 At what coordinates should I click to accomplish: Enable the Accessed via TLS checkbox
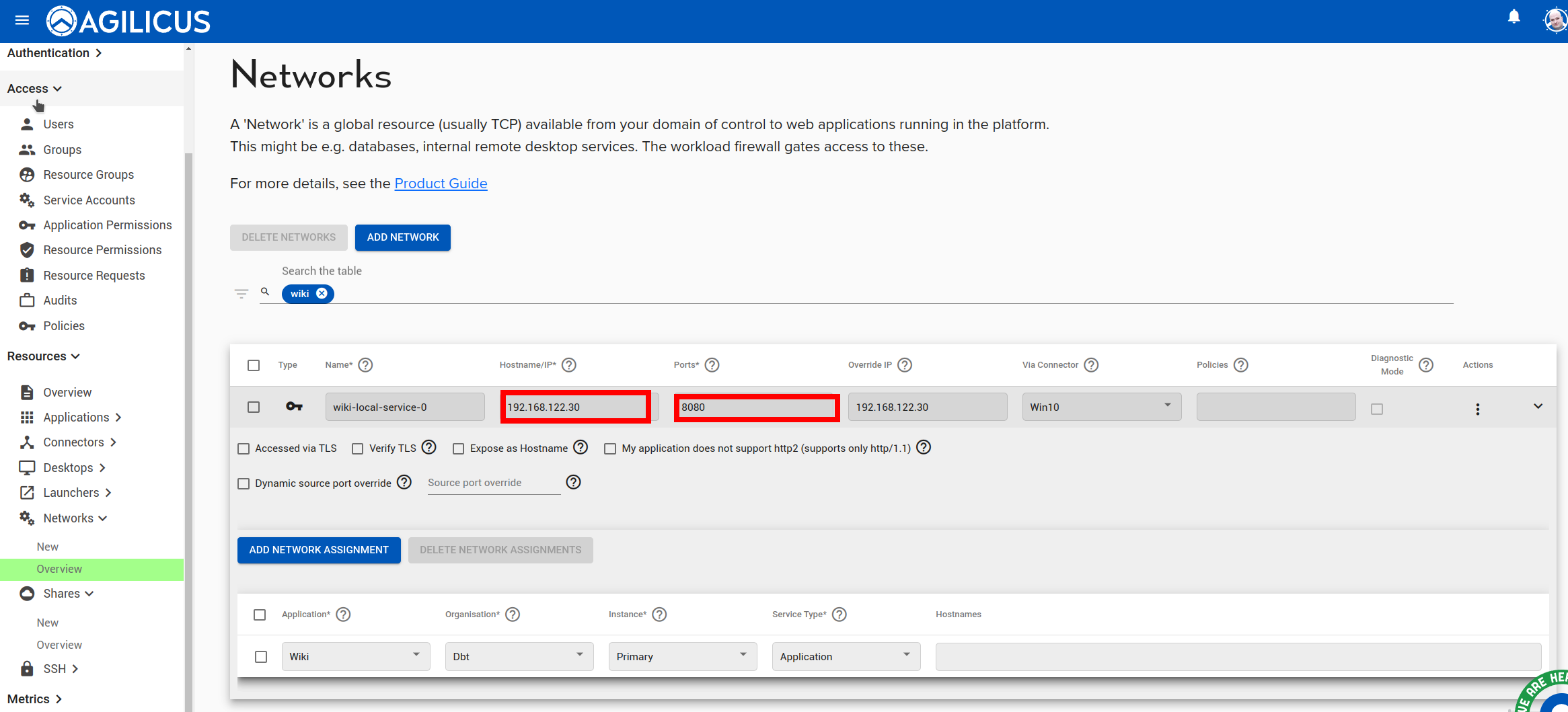[x=244, y=449]
